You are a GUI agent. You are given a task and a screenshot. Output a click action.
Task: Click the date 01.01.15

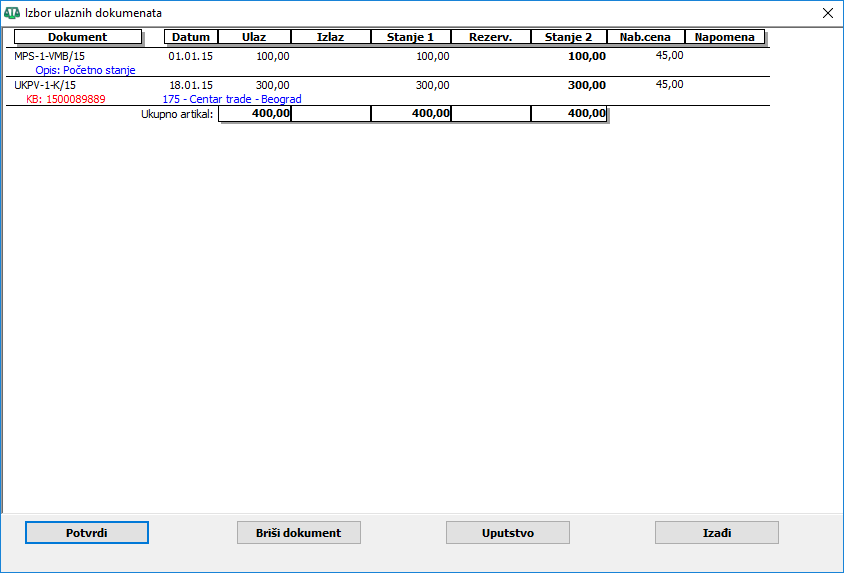coord(191,56)
